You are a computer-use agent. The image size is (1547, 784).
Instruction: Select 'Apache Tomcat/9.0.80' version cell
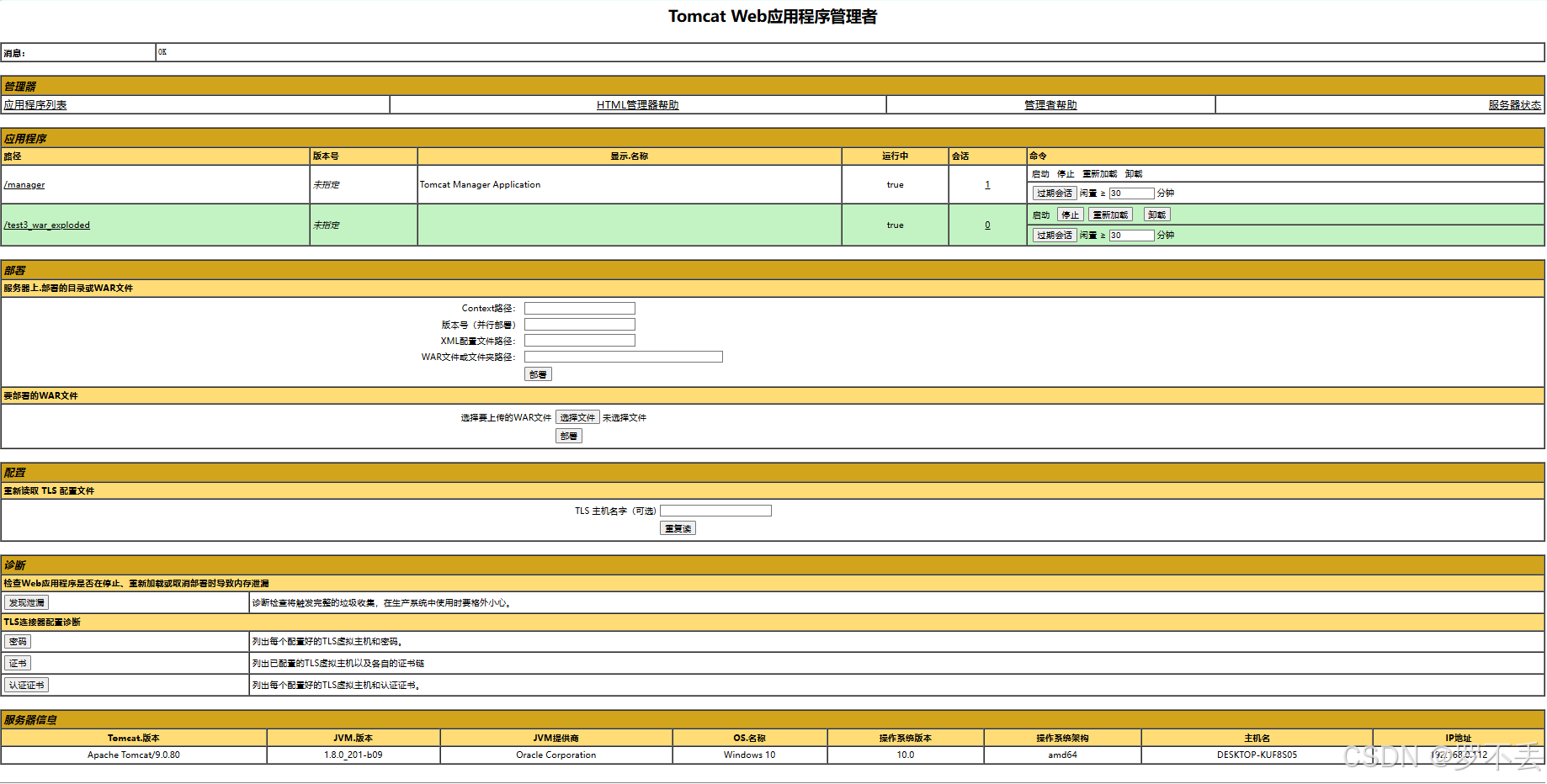pos(134,755)
